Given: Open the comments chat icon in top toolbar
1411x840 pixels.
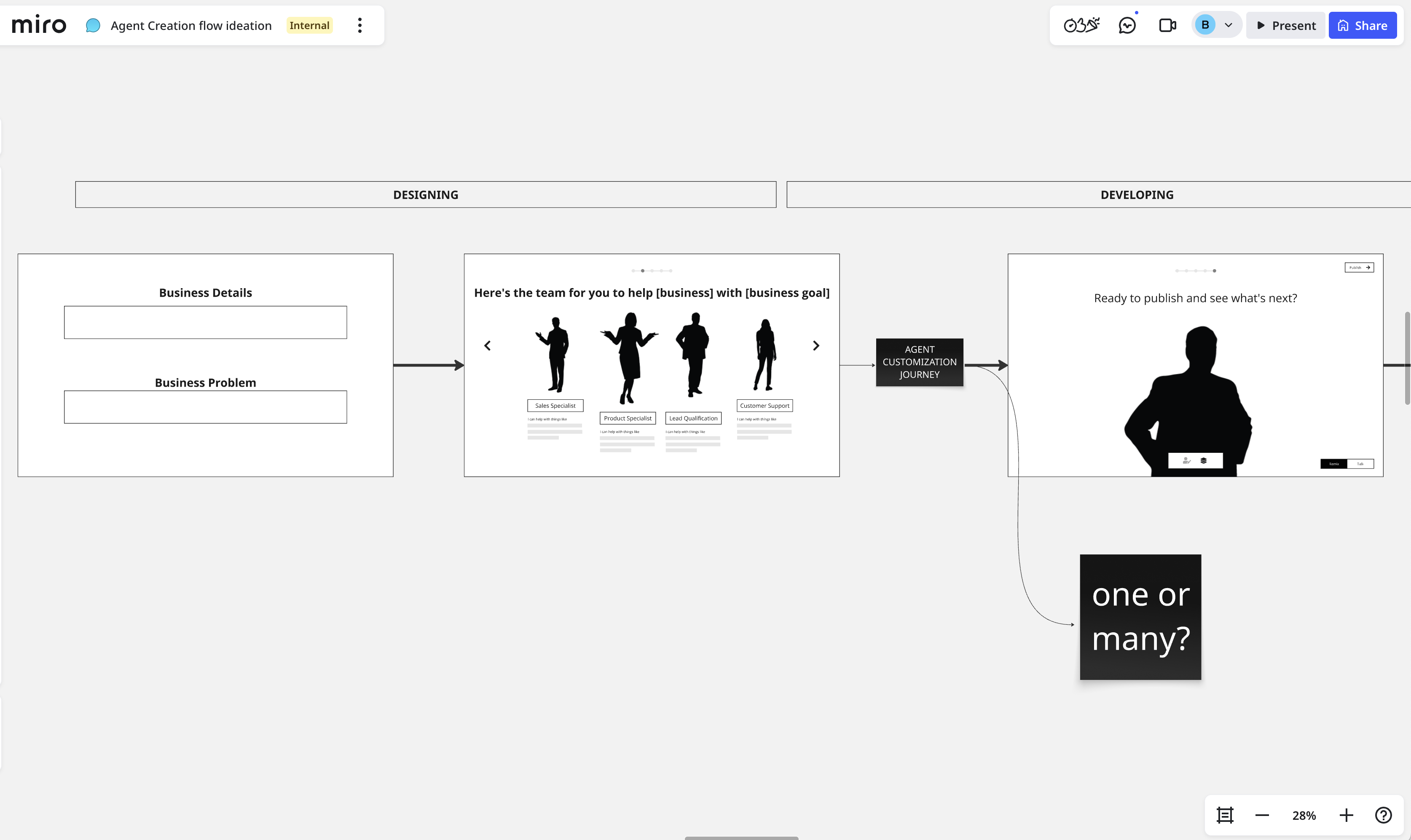Looking at the screenshot, I should point(1127,25).
